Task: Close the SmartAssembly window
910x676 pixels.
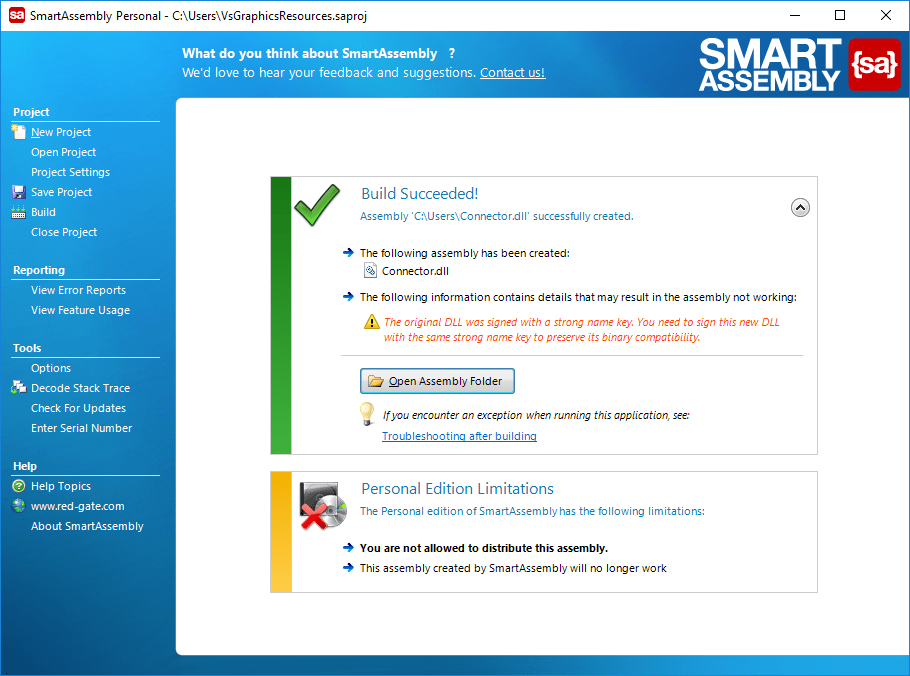Action: (886, 15)
